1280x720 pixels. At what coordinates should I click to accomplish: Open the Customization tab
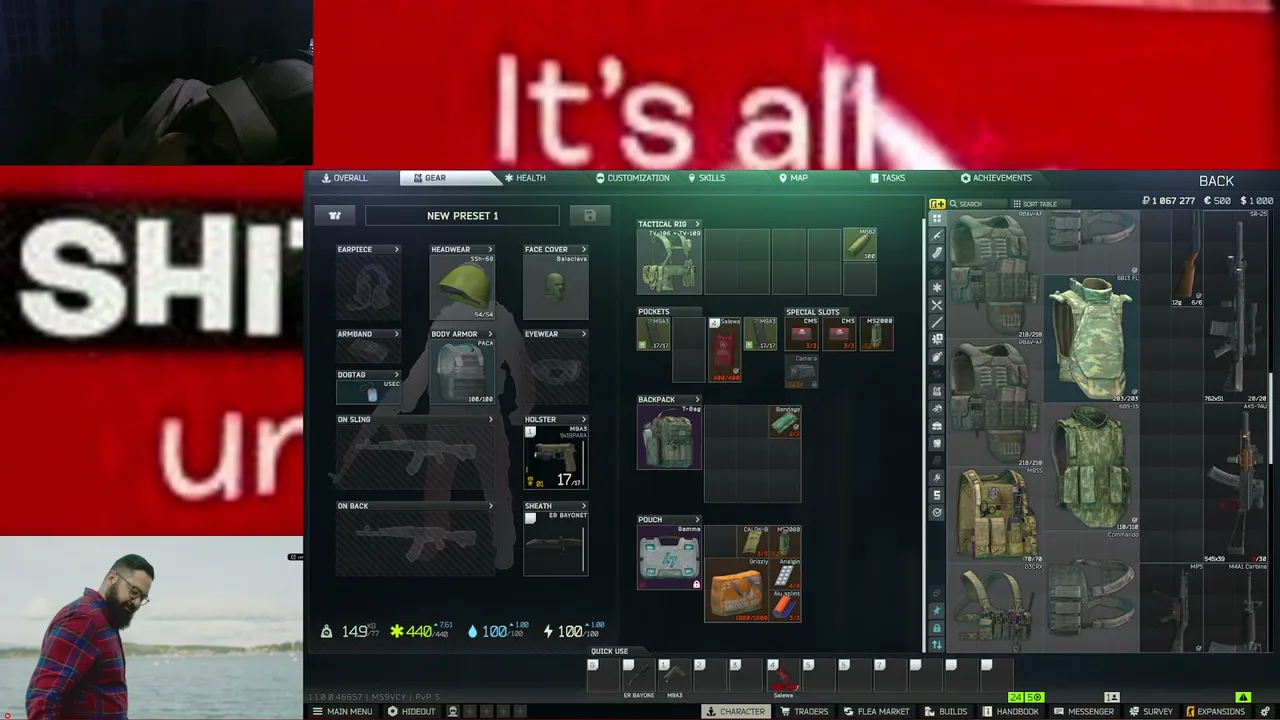[x=632, y=178]
